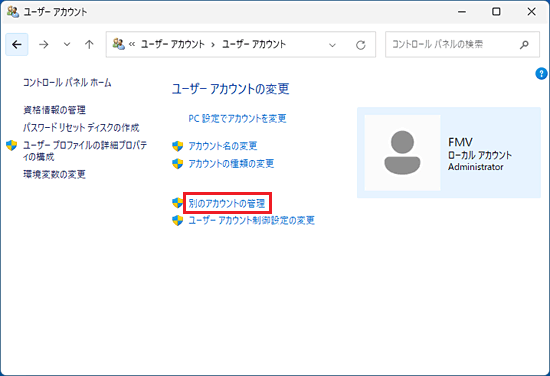The image size is (550, 376).
Task: Click the user accounts icon in address bar
Action: coord(119,44)
